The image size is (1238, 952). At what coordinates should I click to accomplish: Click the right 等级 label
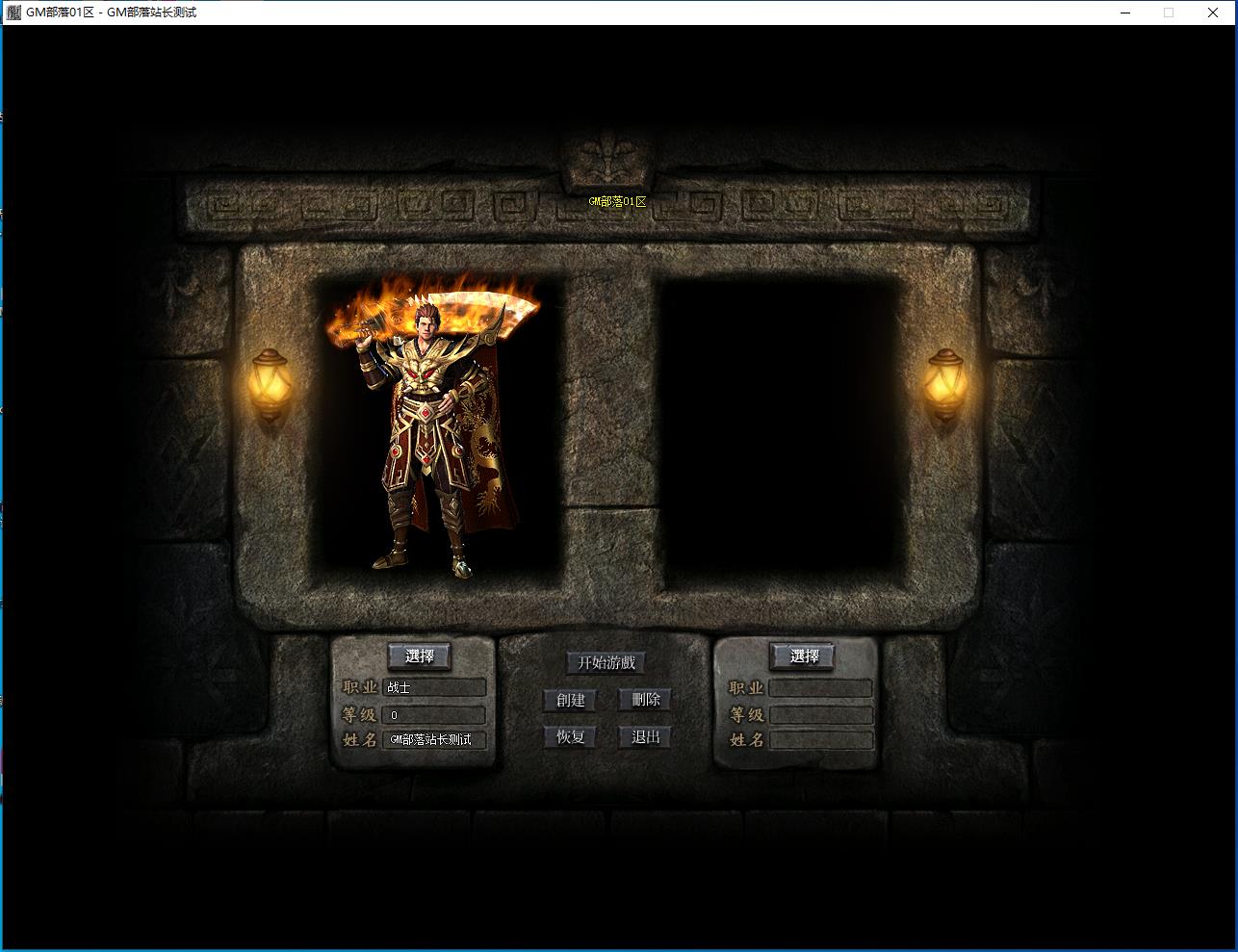pos(746,715)
